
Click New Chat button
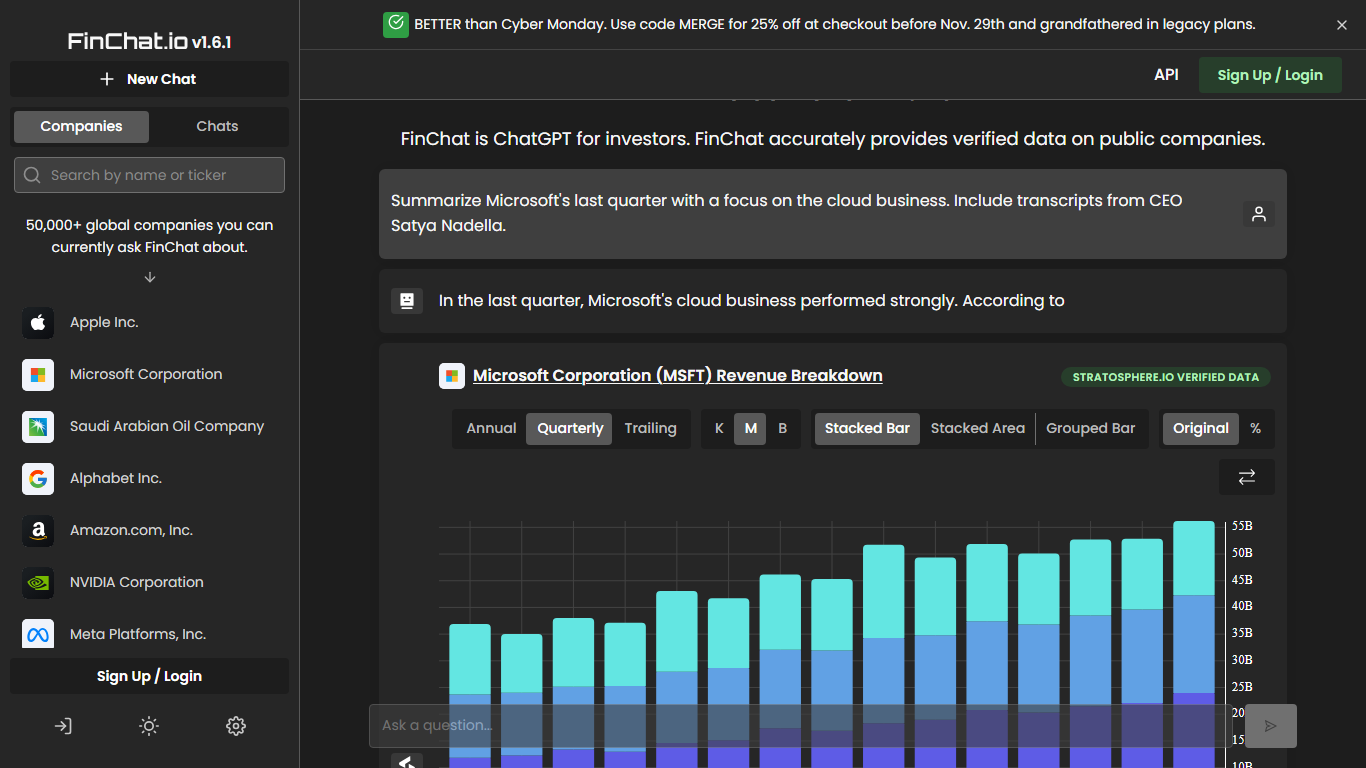149,79
